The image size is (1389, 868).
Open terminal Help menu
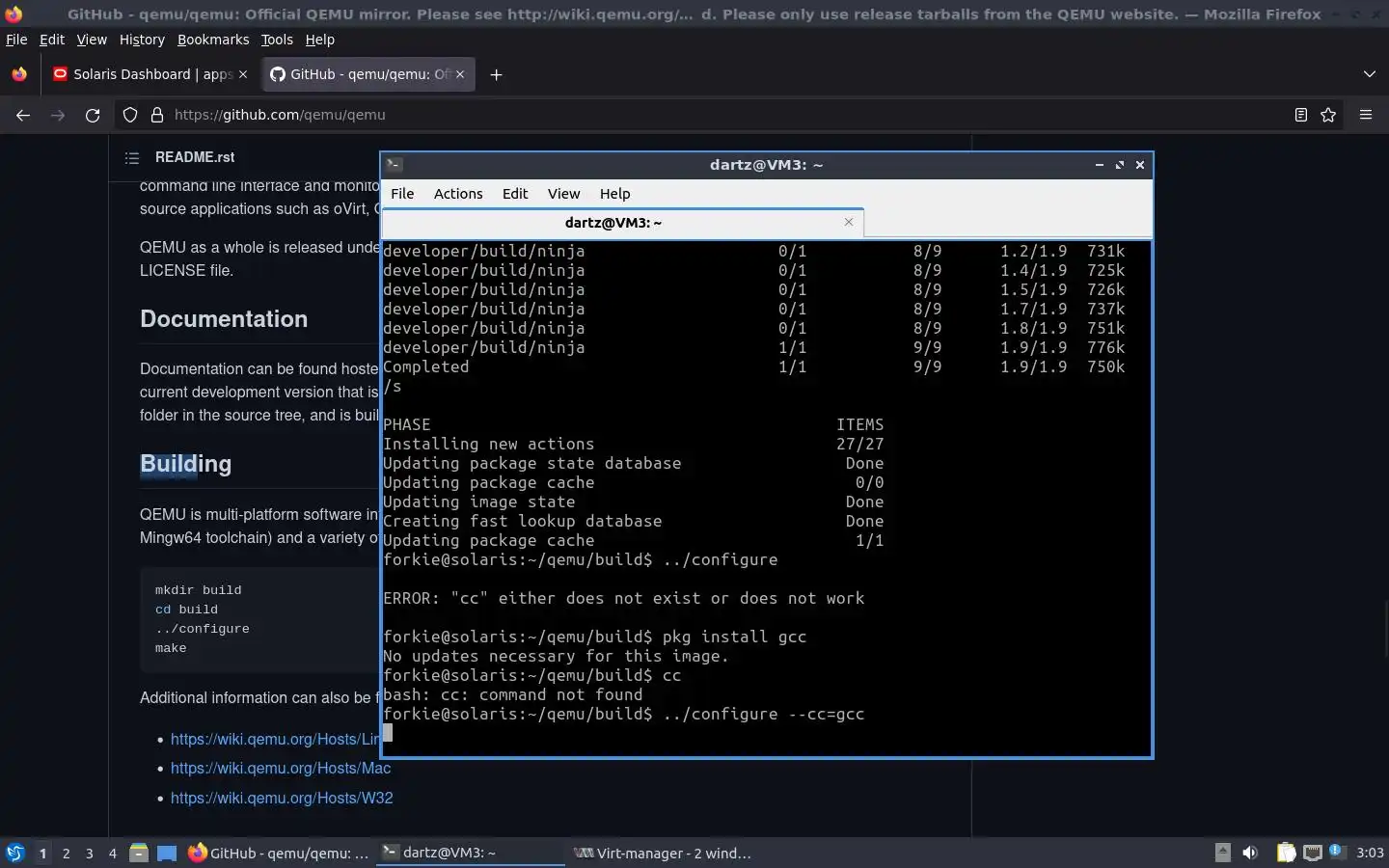pos(614,194)
